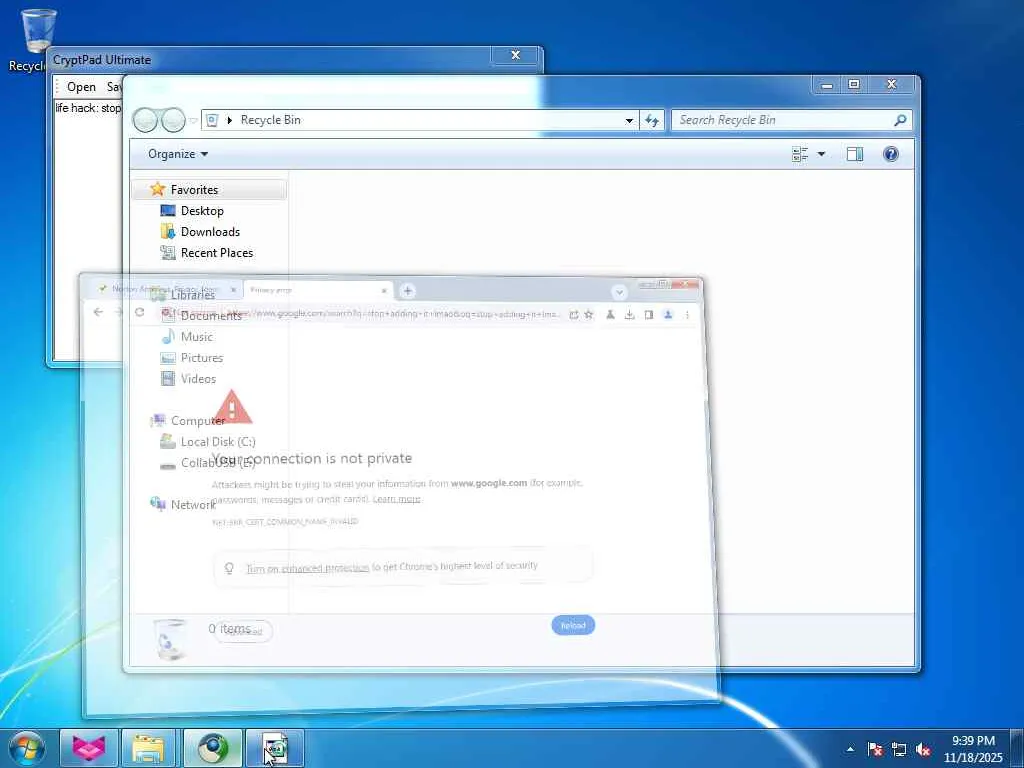1024x768 pixels.
Task: Select the Favorites star in navigation pane
Action: tap(157, 189)
